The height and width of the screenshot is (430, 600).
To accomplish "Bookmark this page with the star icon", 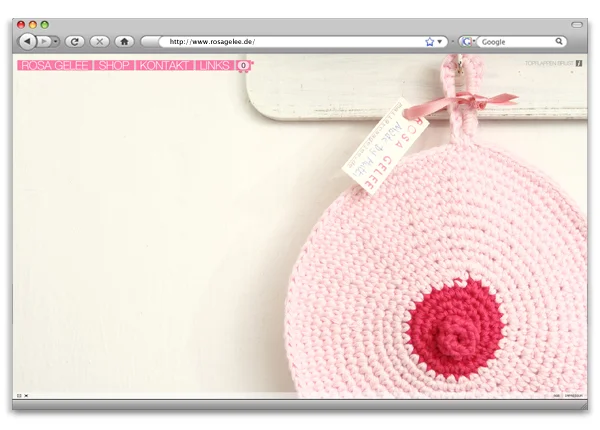I will 429,42.
